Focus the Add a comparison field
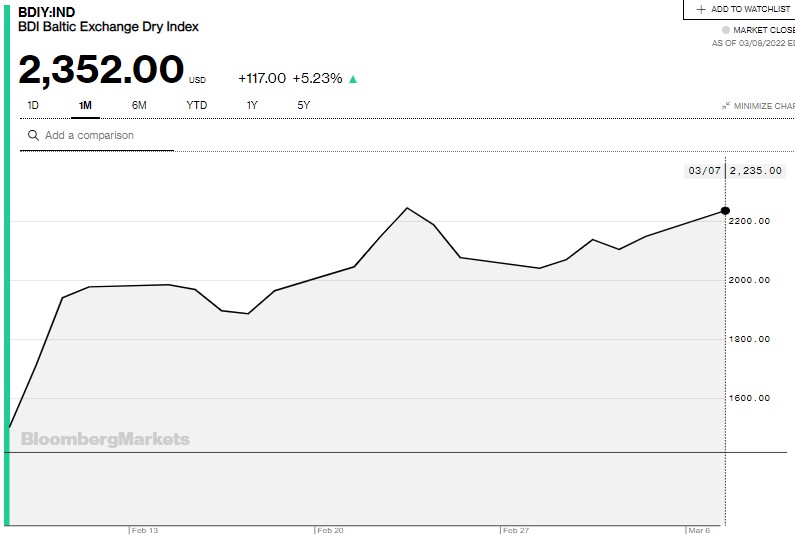795x539 pixels. click(x=100, y=135)
